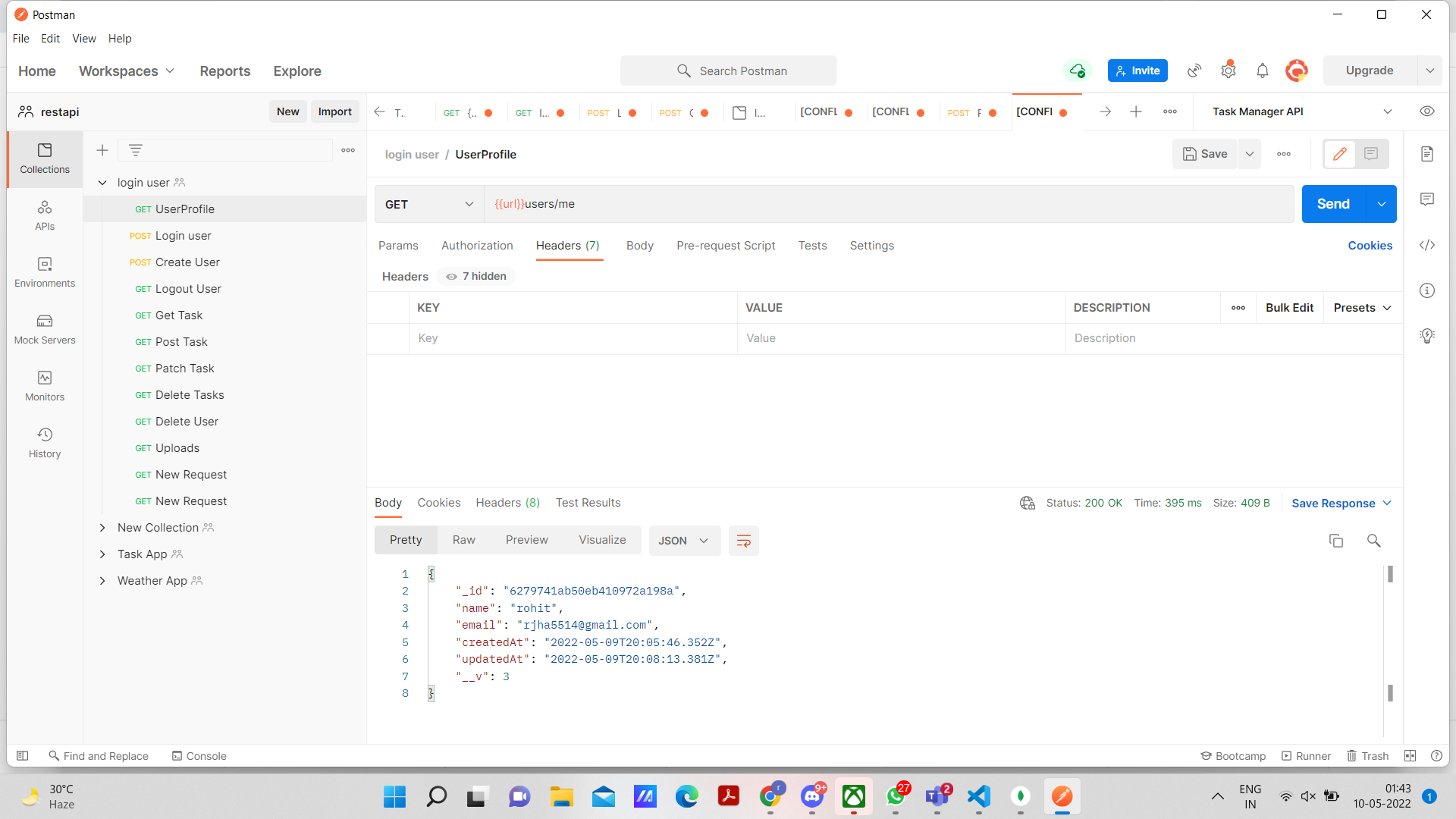Open the code snippet icon in right sidebar
Viewport: 1456px width, 819px height.
pos(1427,245)
